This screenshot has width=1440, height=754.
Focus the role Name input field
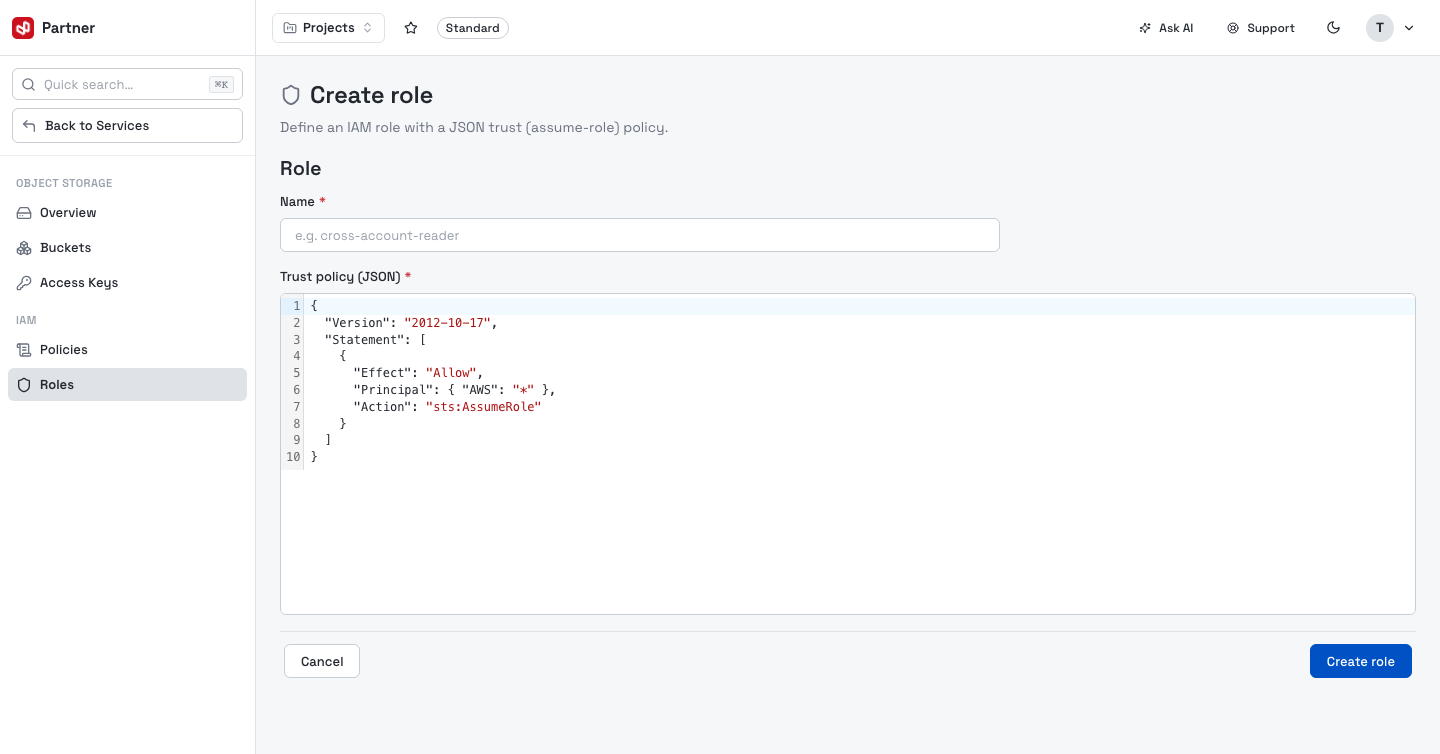640,235
